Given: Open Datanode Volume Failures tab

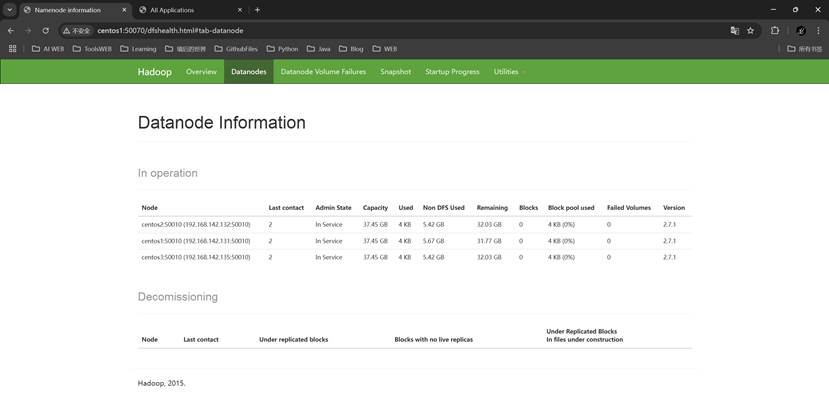Looking at the screenshot, I should click(323, 71).
